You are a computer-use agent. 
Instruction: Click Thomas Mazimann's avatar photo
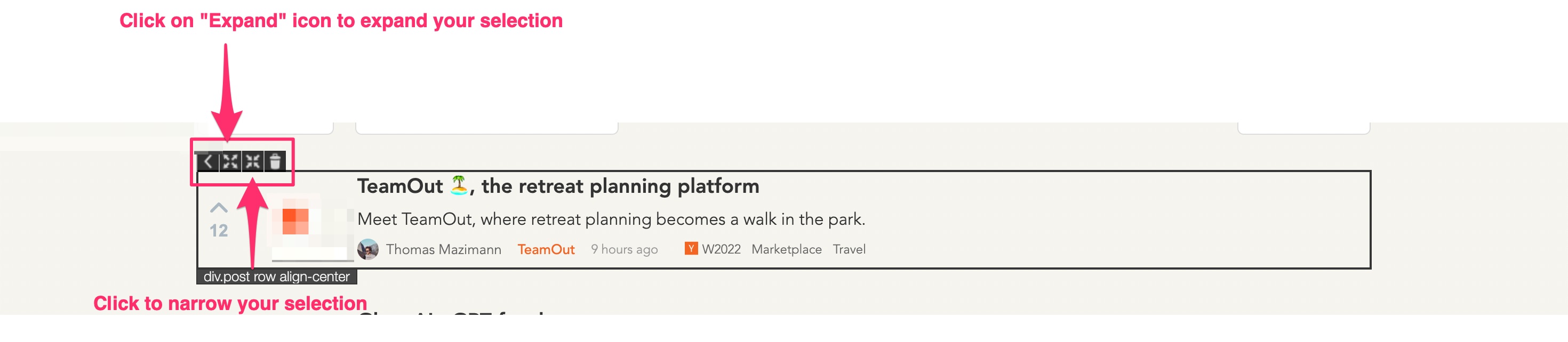[367, 250]
